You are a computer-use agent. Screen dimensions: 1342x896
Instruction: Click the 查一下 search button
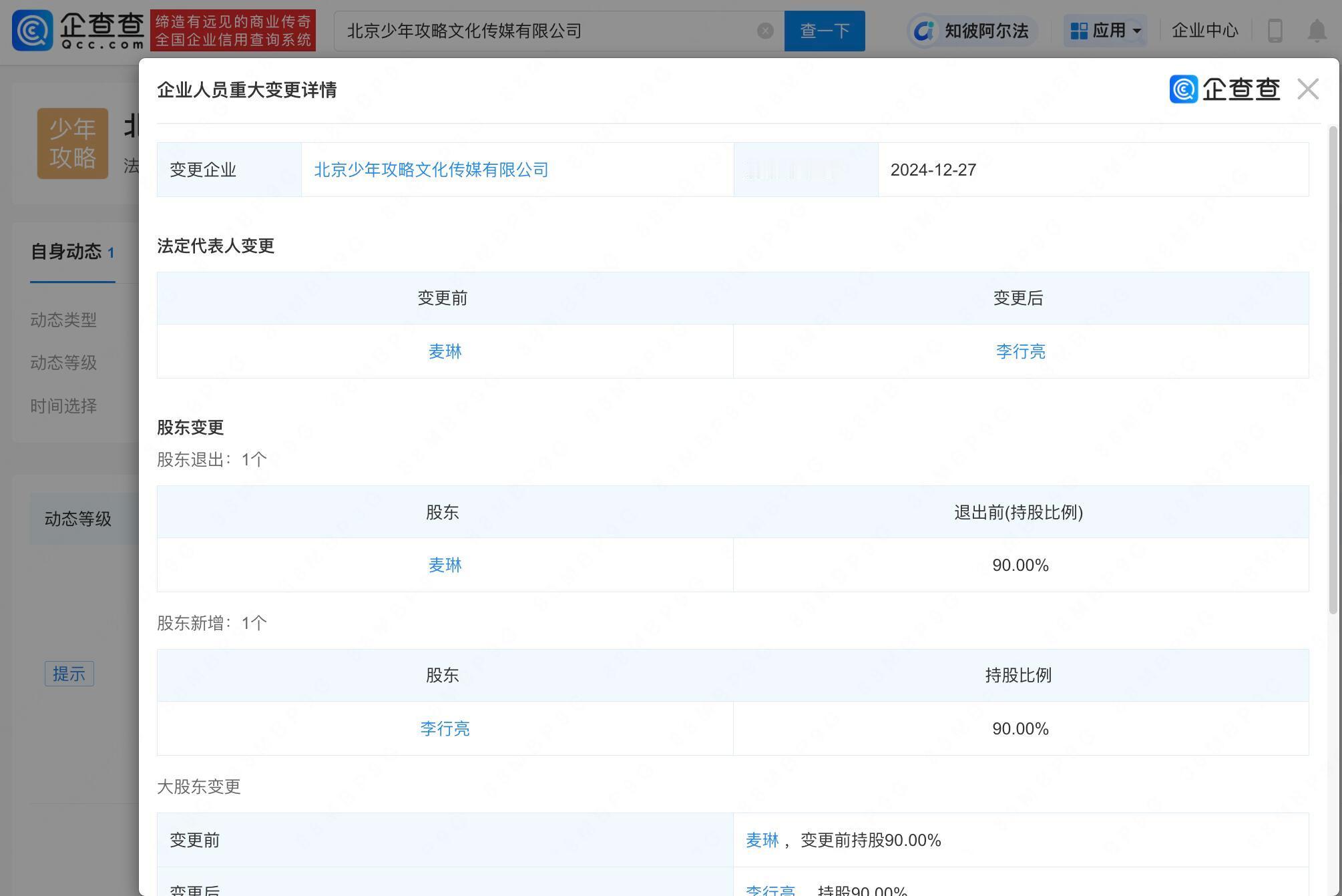pos(825,31)
